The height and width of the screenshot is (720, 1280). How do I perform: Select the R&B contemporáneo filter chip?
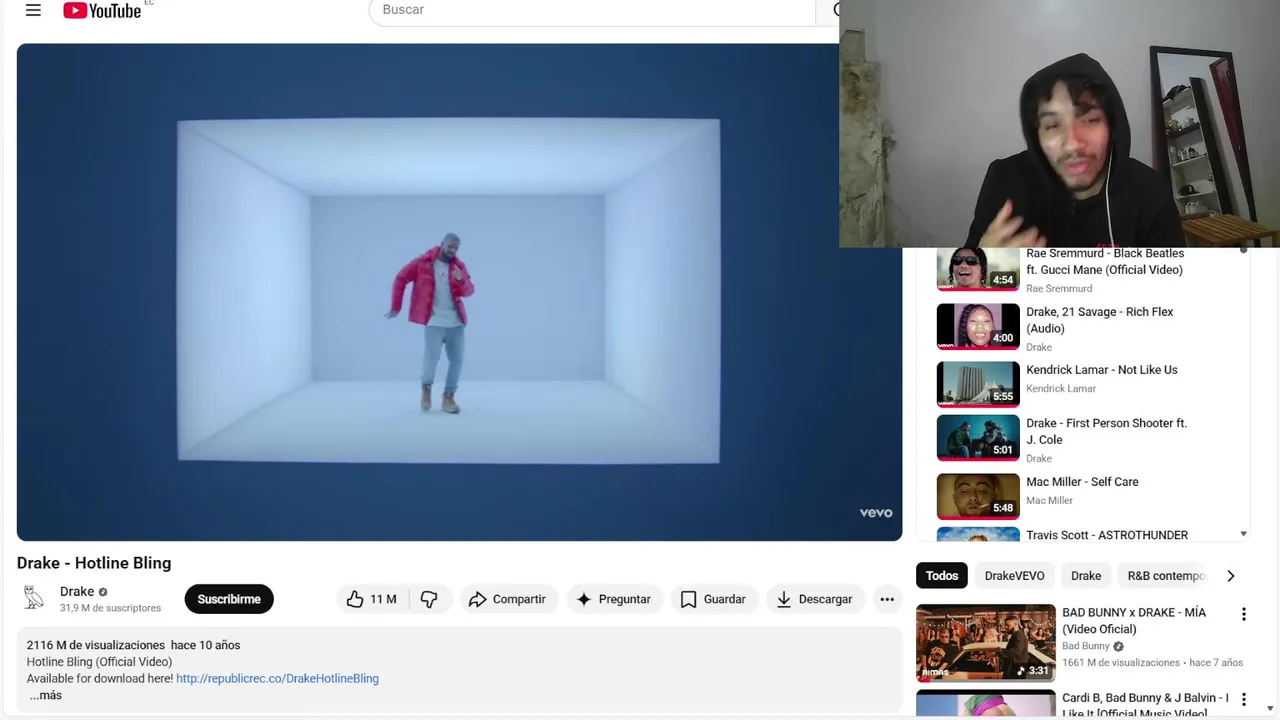click(x=1165, y=576)
